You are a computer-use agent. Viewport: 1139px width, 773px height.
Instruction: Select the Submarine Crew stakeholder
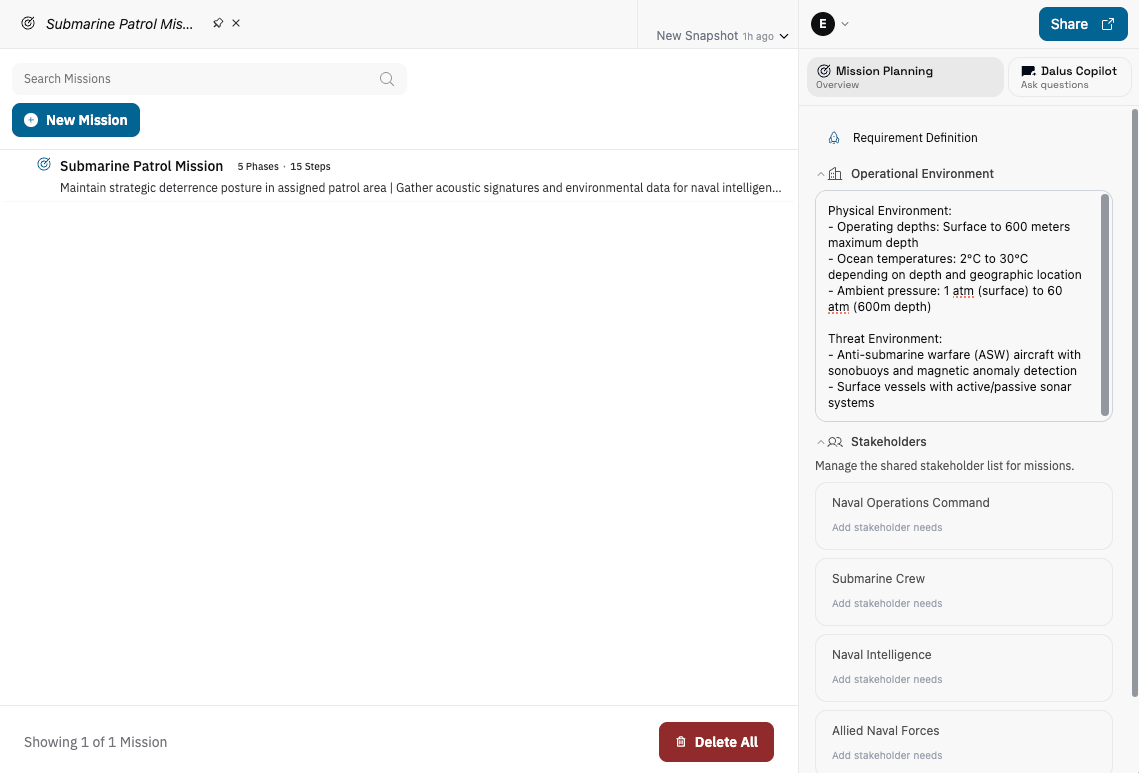(x=878, y=579)
